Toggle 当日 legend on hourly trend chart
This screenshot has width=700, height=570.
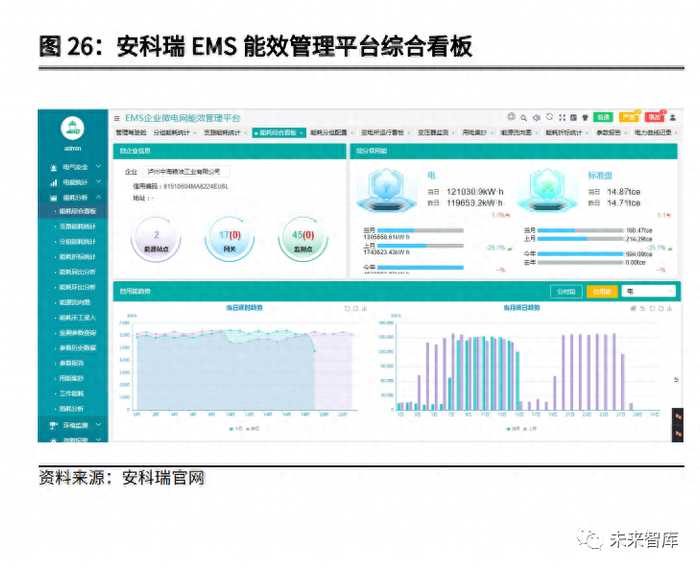pos(236,429)
